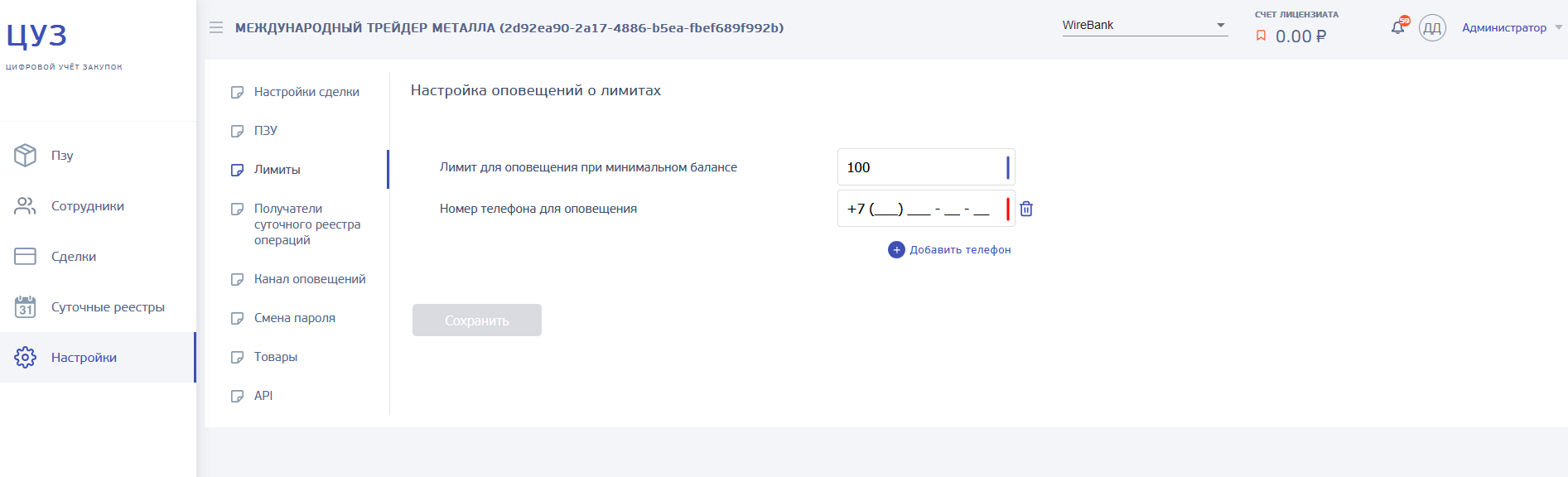Click the Суточные реестры calendar icon

25,306
